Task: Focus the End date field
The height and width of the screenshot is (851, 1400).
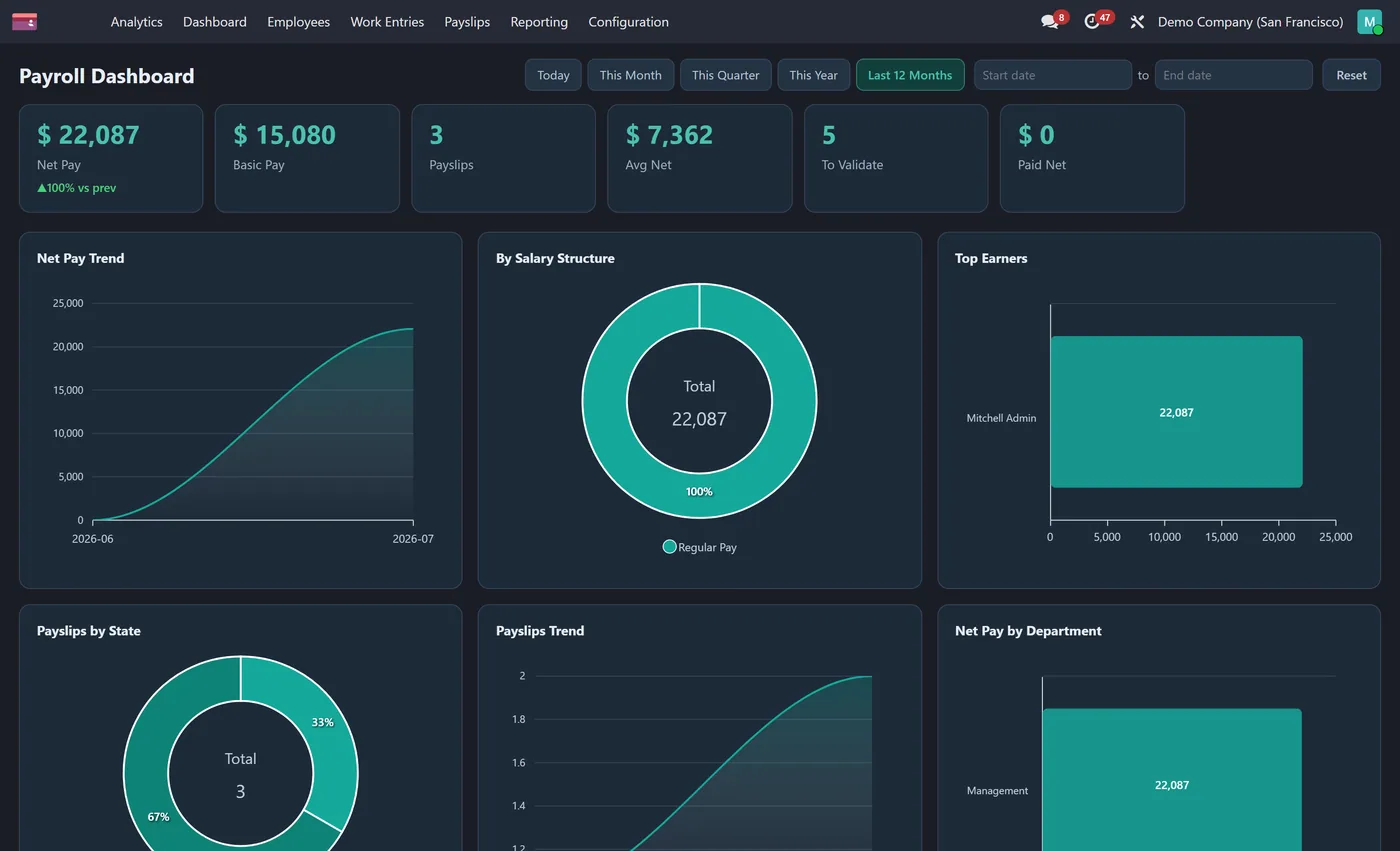Action: pyautogui.click(x=1233, y=75)
